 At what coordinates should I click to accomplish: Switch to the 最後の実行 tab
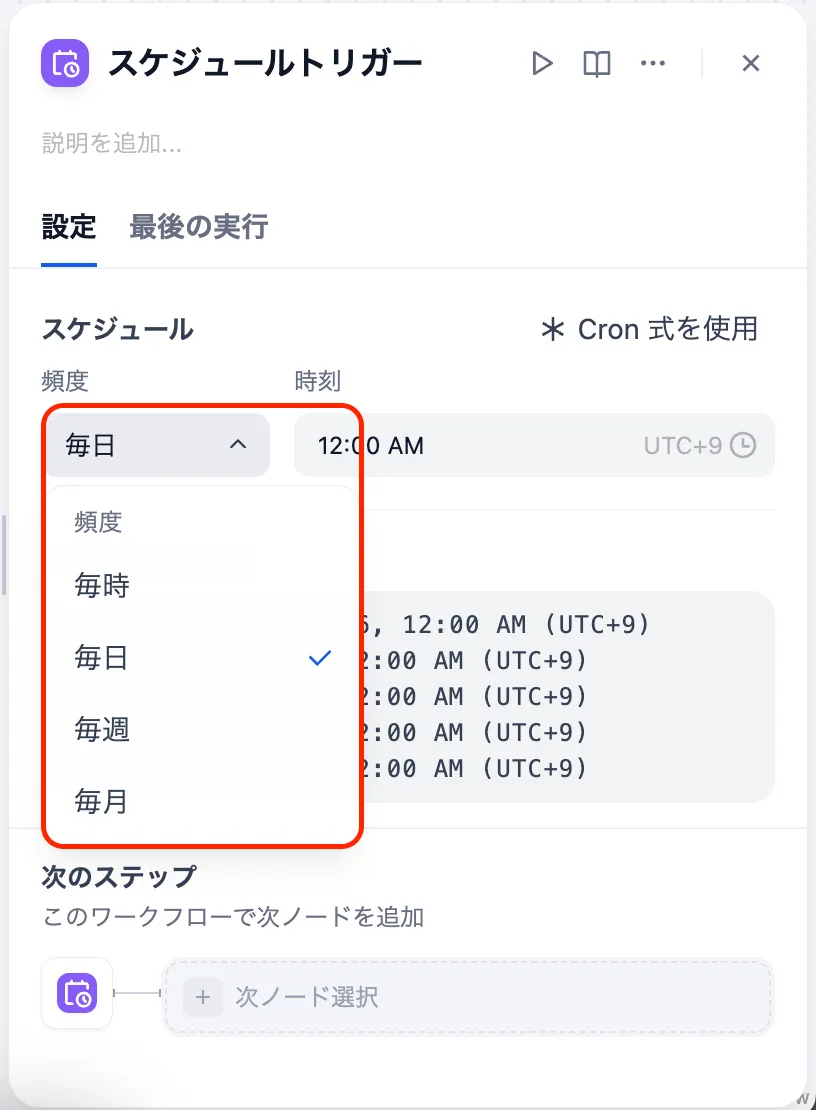point(198,227)
